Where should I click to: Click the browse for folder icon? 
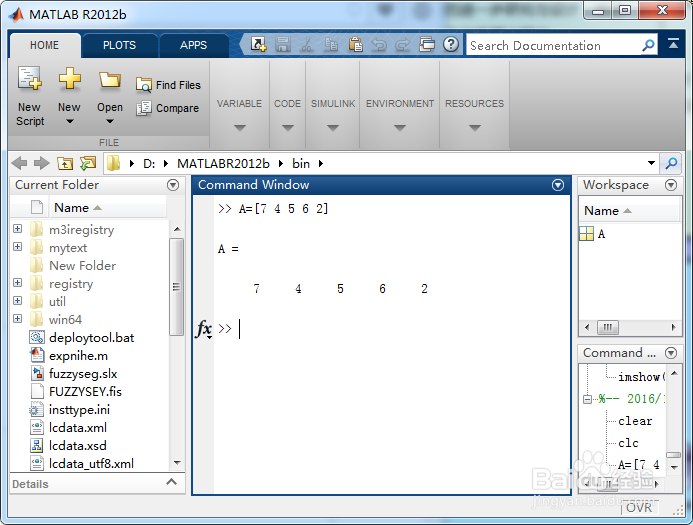pos(88,163)
